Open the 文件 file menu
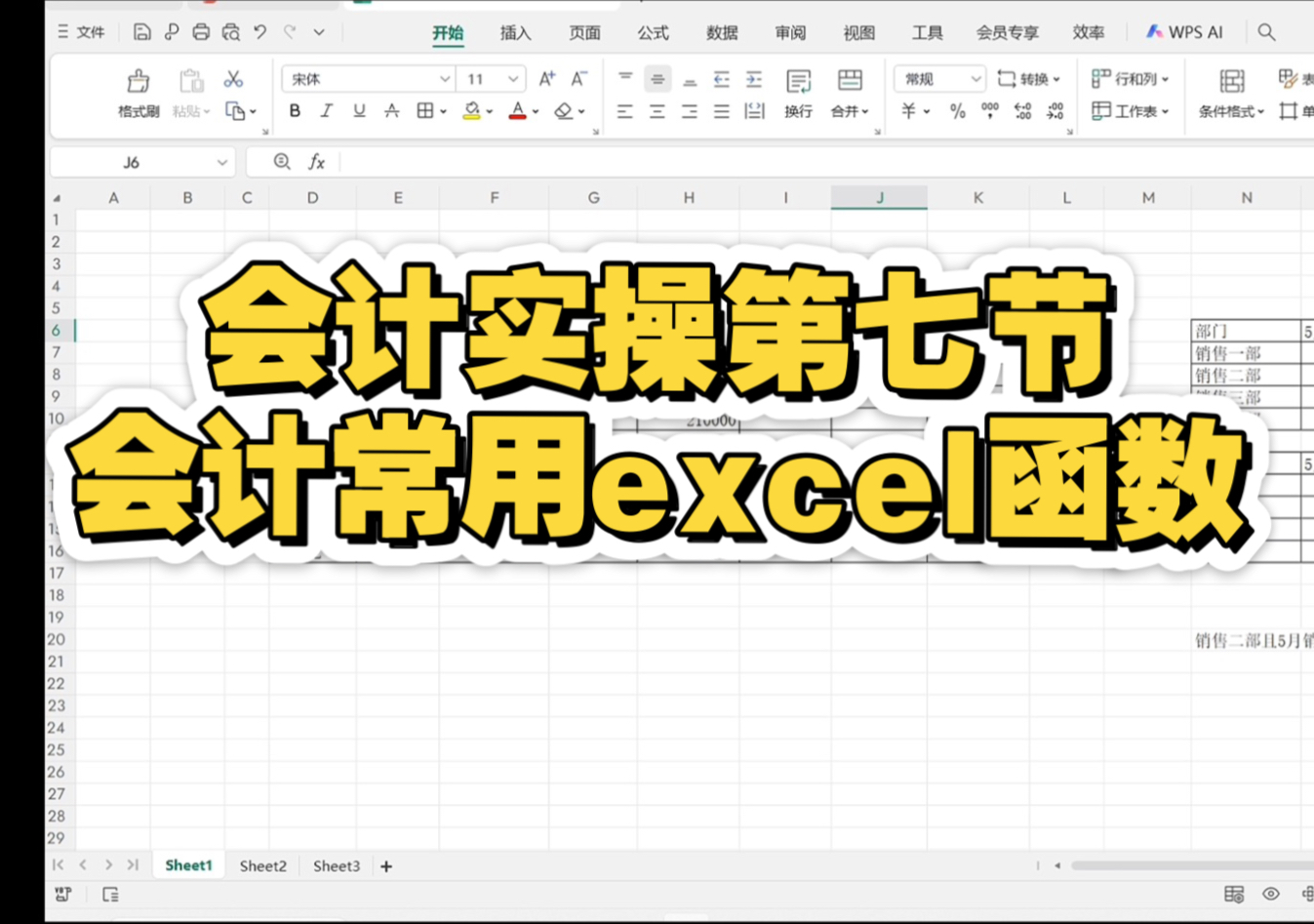 coord(81,32)
